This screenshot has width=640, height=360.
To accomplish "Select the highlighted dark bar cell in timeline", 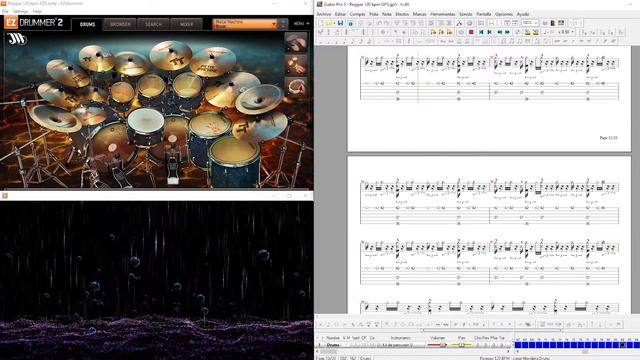I will 622,345.
